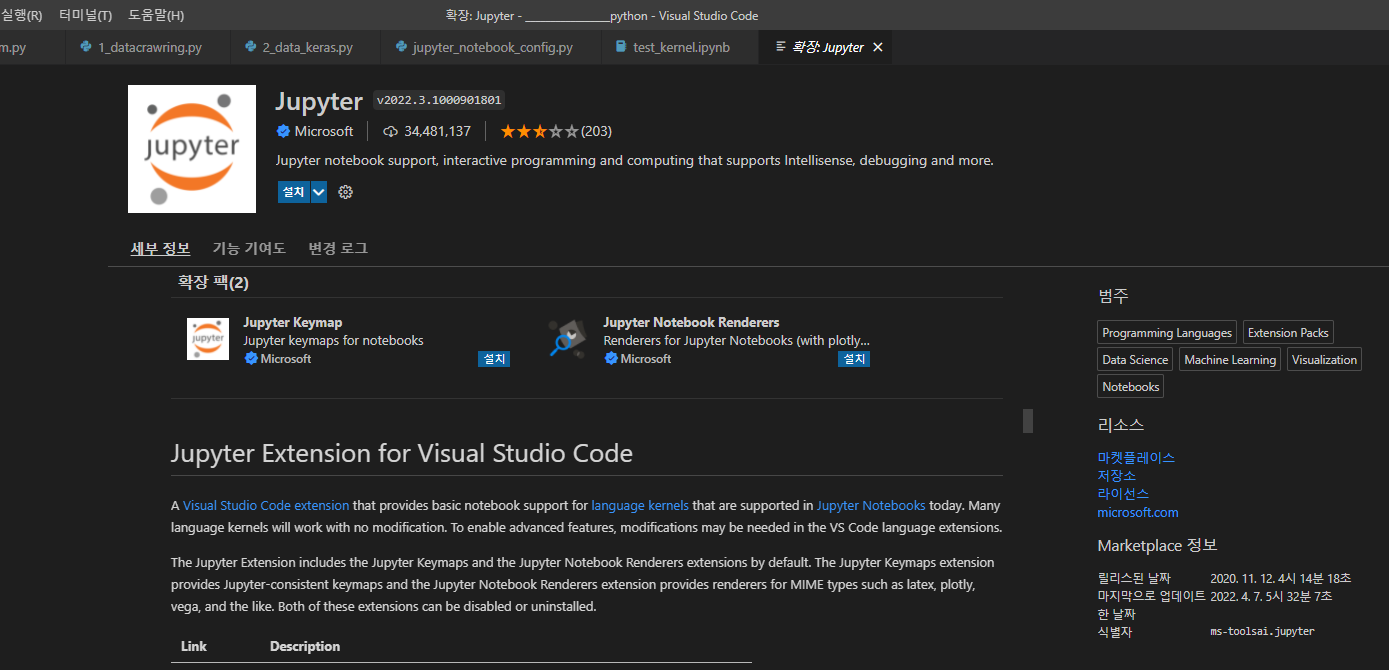The height and width of the screenshot is (670, 1389).
Task: Open the 실행(R) menu
Action: [21, 15]
